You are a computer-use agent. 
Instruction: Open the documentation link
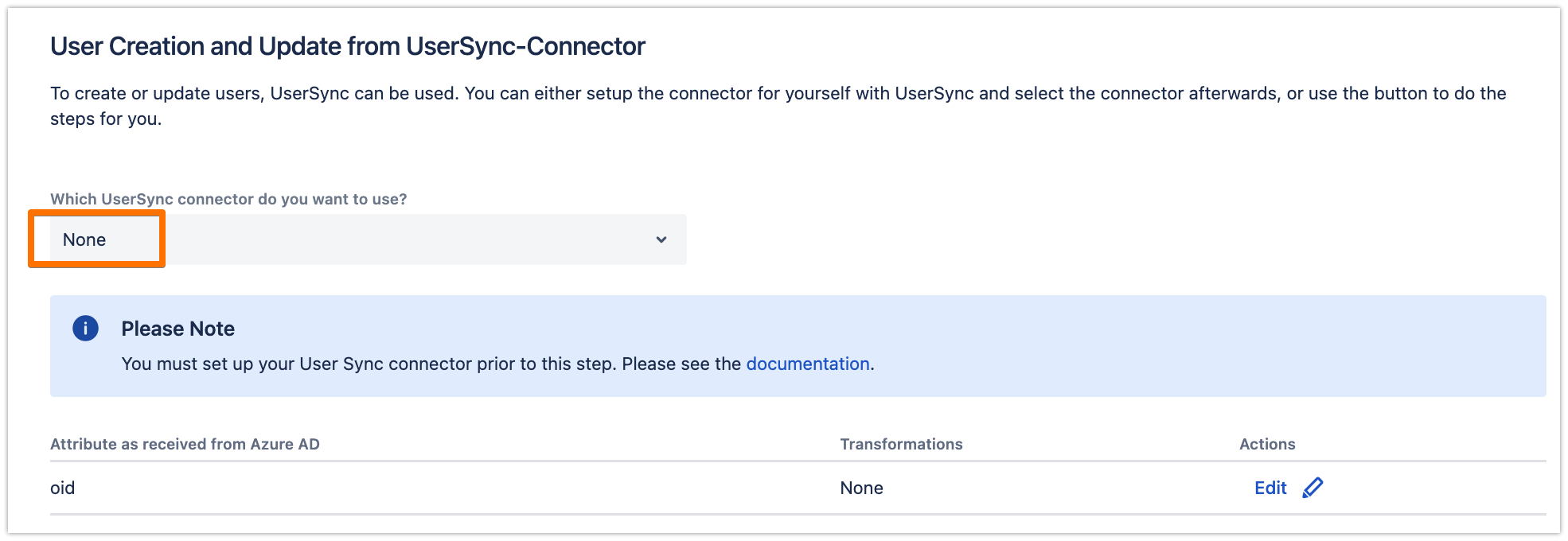point(807,364)
